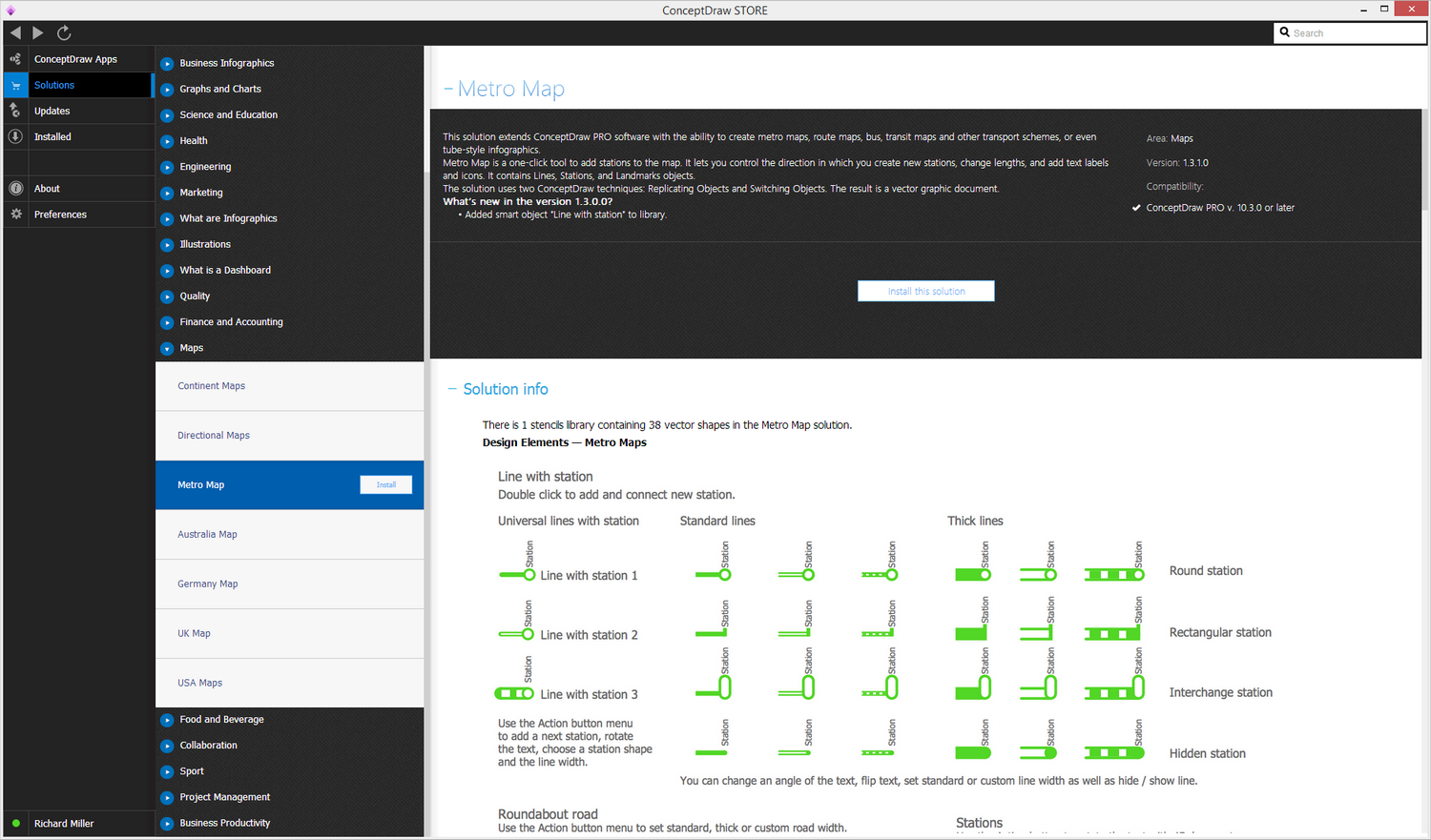1431x840 pixels.
Task: Collapse the Metro Map heading section
Action: (x=448, y=89)
